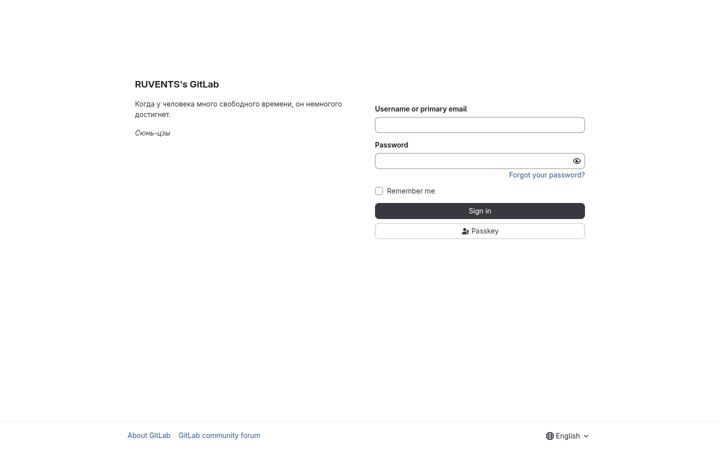Open Forgot your password link
720x450 pixels.
tap(546, 175)
